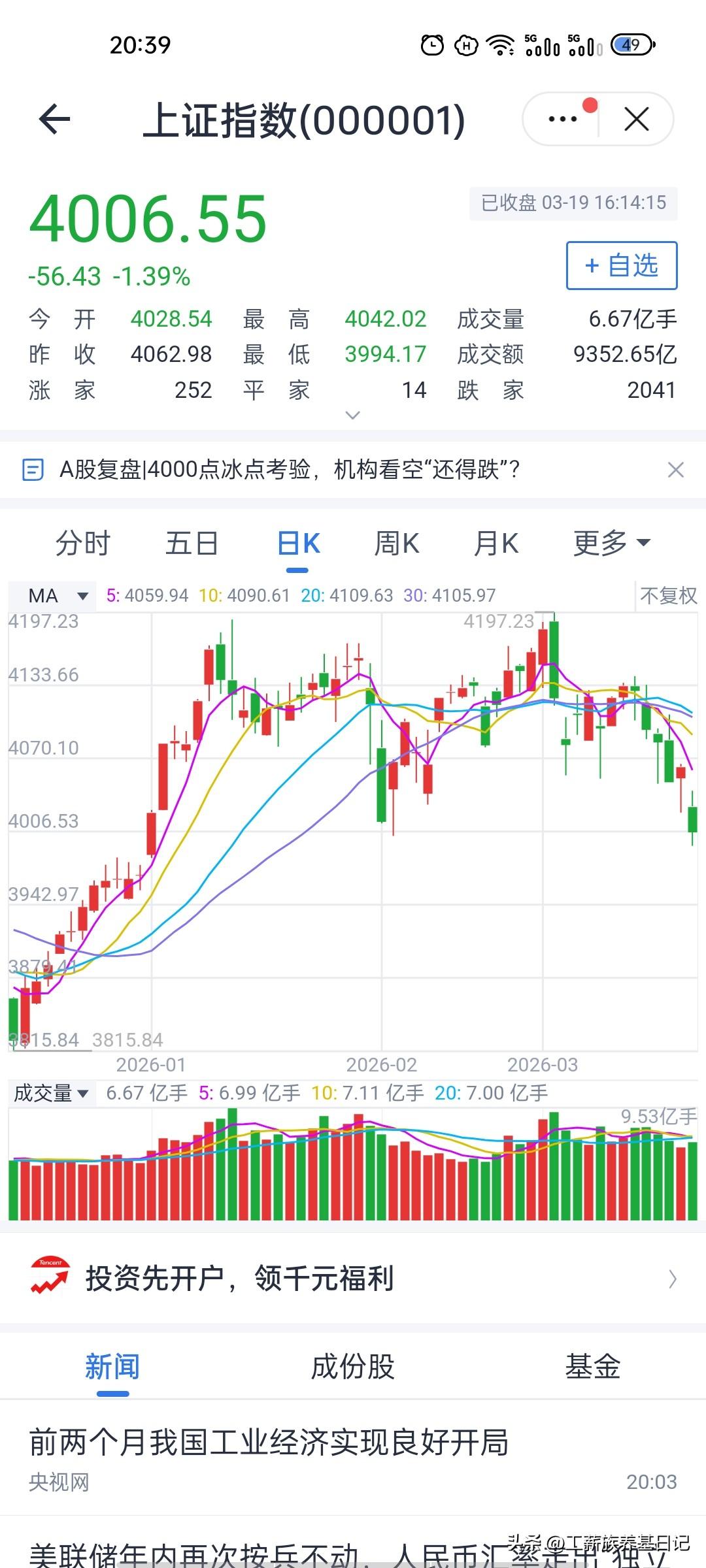Tap the back arrow to return

[55, 120]
